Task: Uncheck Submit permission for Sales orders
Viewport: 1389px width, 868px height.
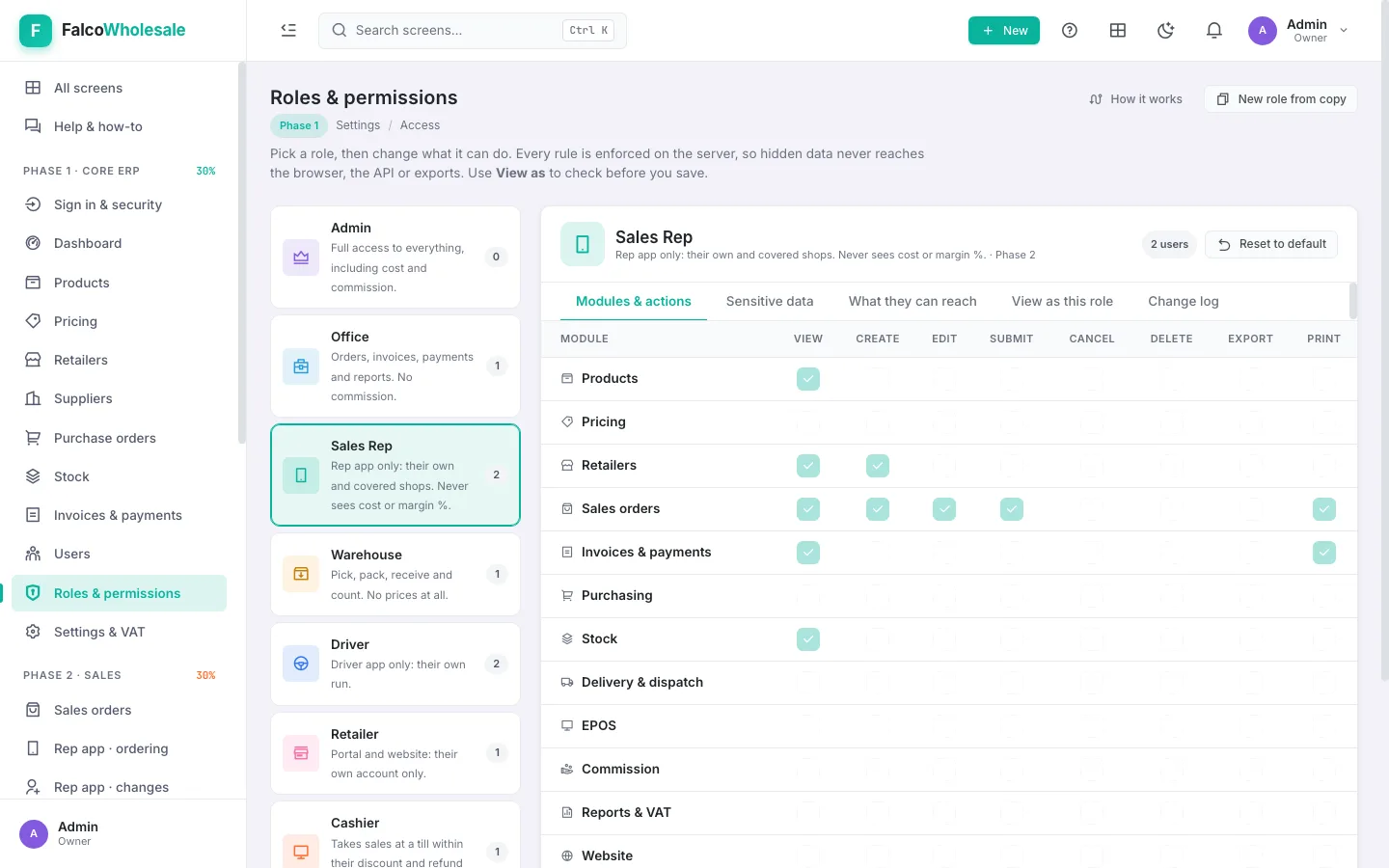Action: [x=1012, y=509]
